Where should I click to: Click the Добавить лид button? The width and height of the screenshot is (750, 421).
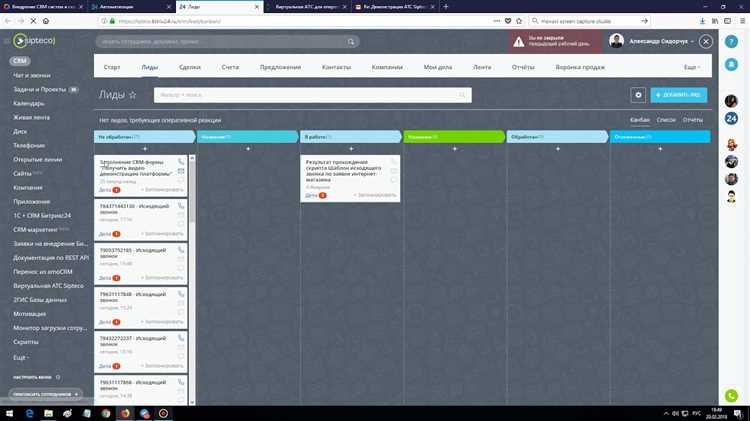coord(679,95)
